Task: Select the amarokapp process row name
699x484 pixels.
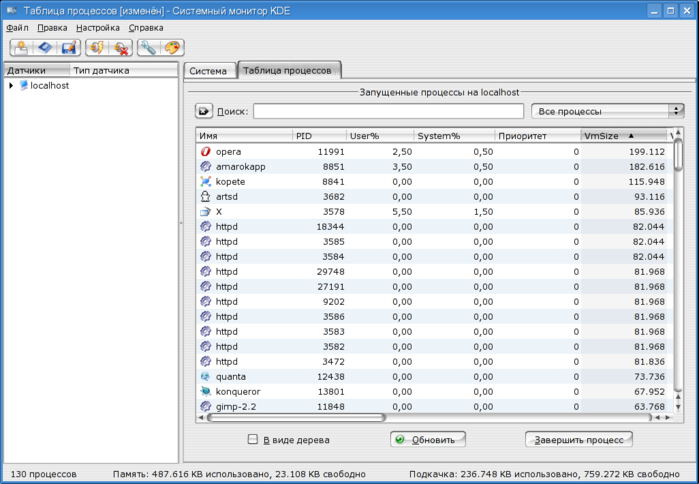Action: 240,167
